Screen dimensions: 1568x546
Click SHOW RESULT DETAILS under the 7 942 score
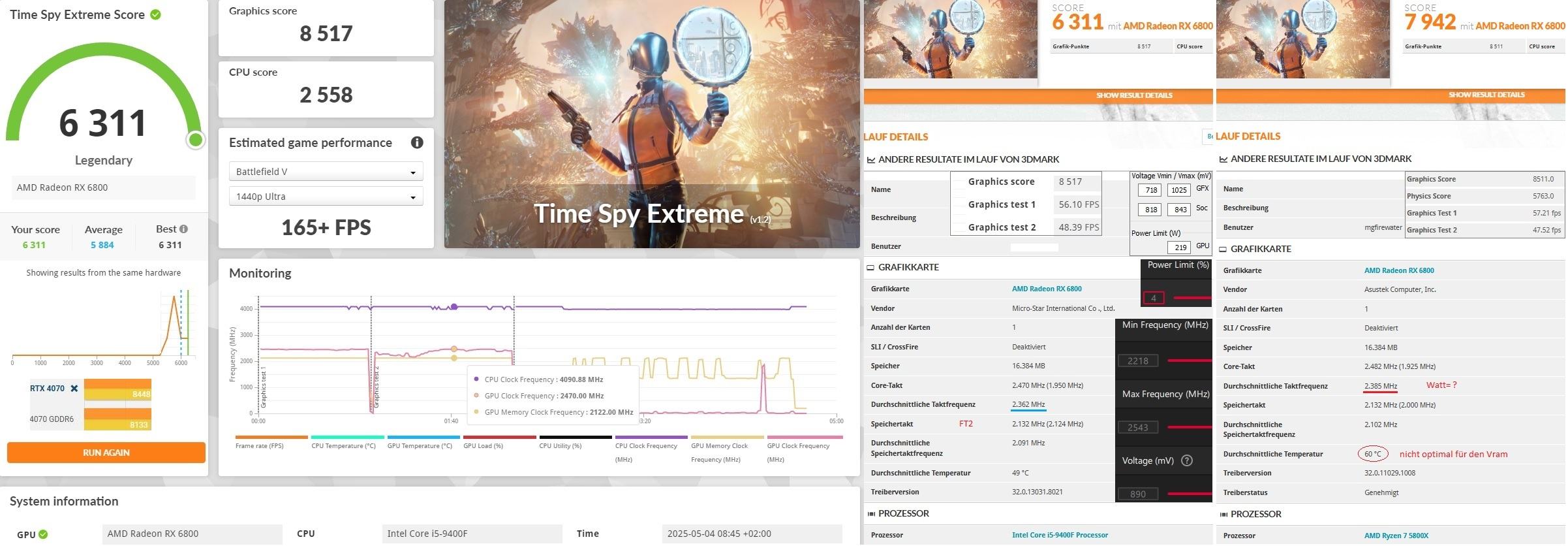pyautogui.click(x=1487, y=95)
